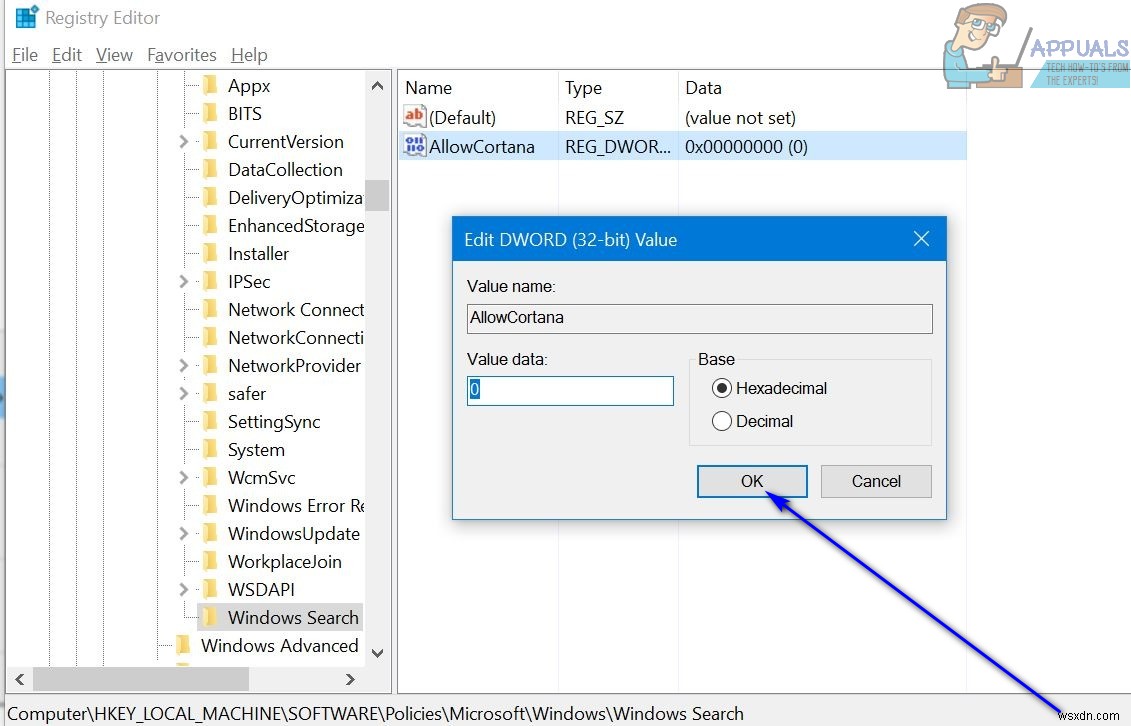Open the Help menu

point(249,55)
